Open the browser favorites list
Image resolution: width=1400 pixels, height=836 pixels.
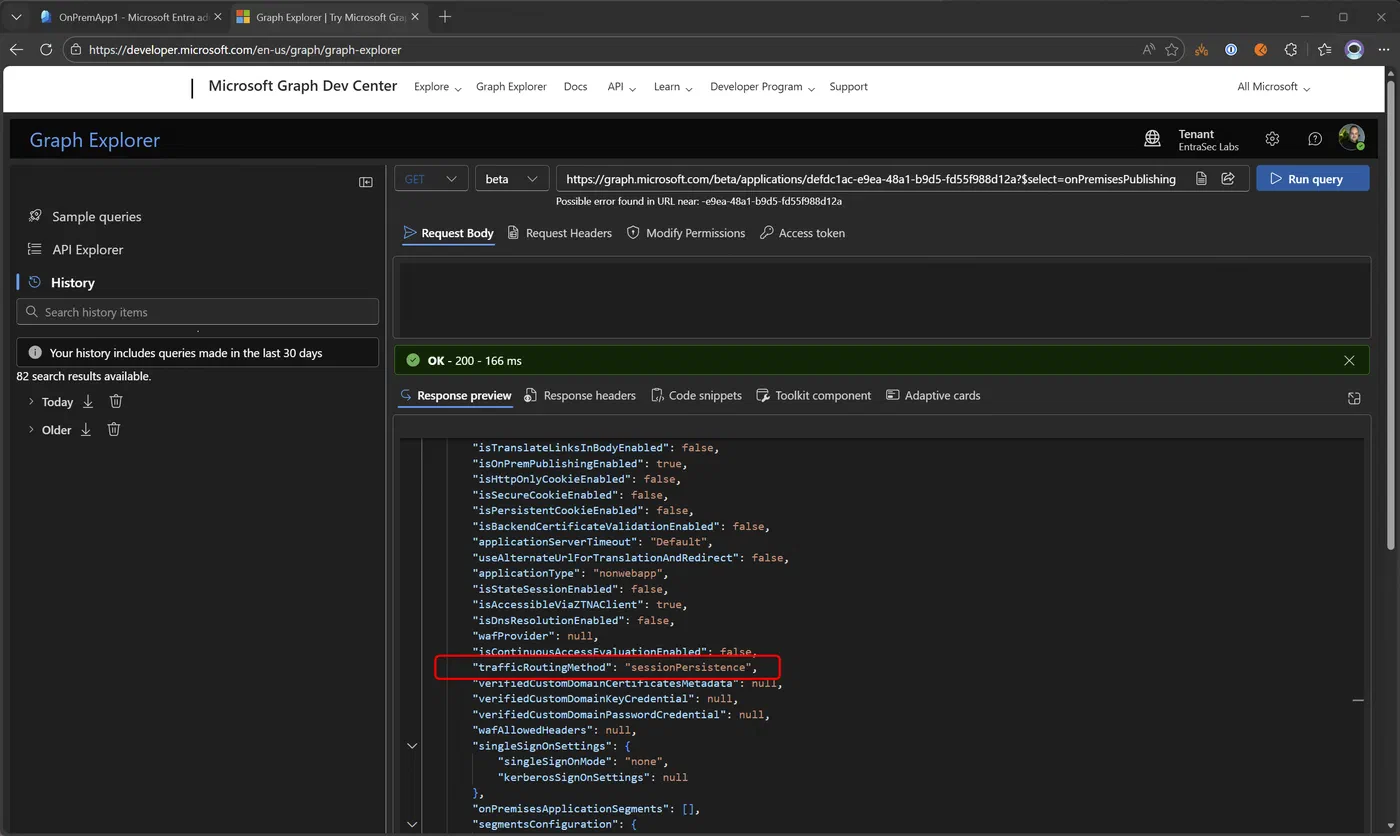(1324, 49)
